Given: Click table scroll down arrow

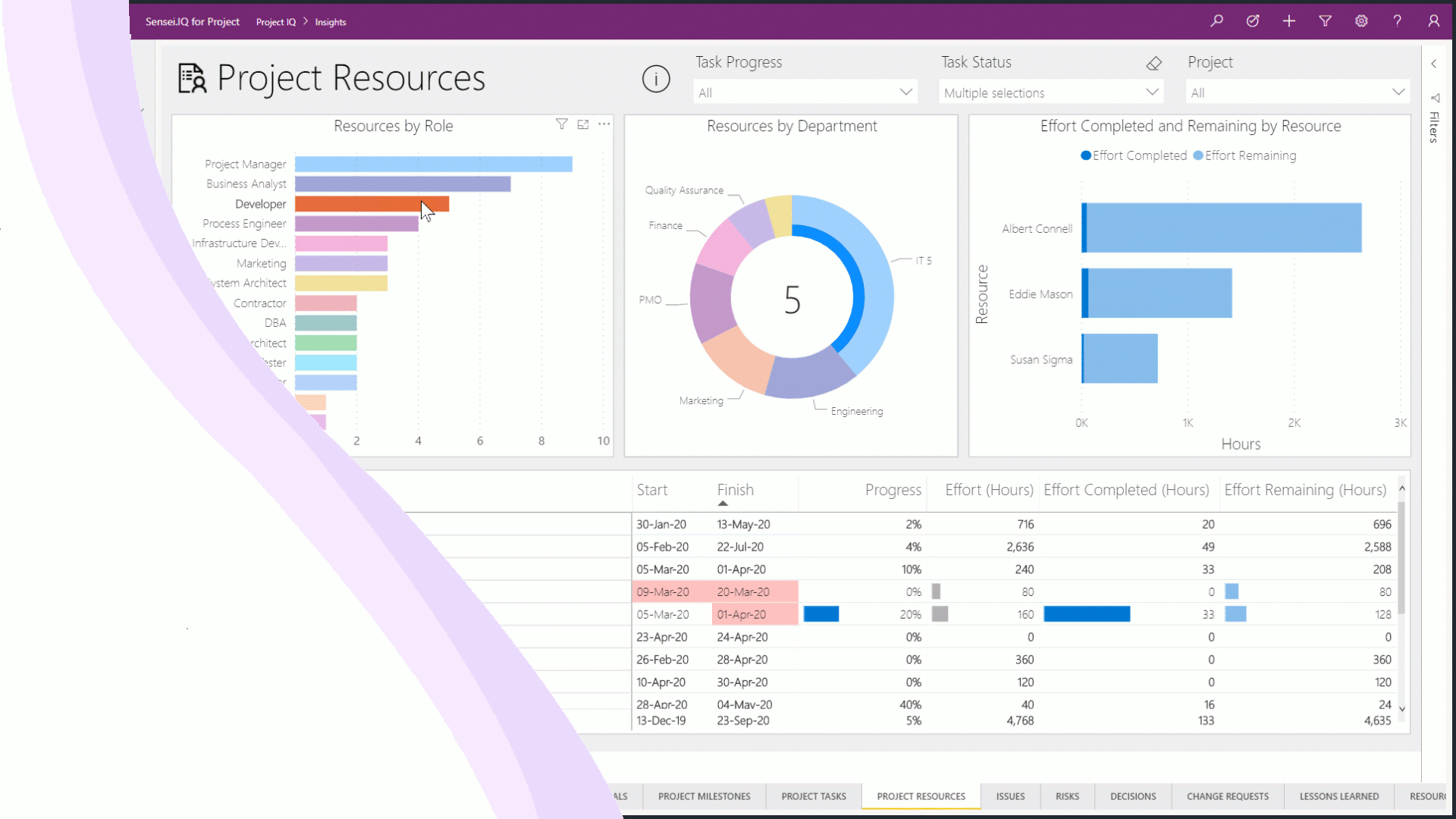Looking at the screenshot, I should [x=1402, y=709].
